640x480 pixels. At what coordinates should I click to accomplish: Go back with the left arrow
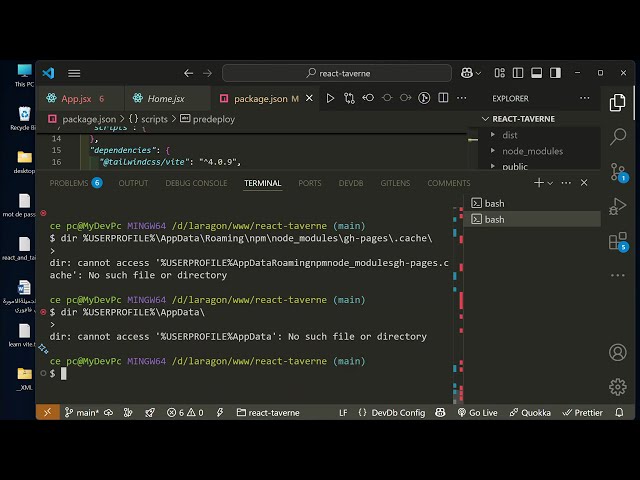click(188, 73)
